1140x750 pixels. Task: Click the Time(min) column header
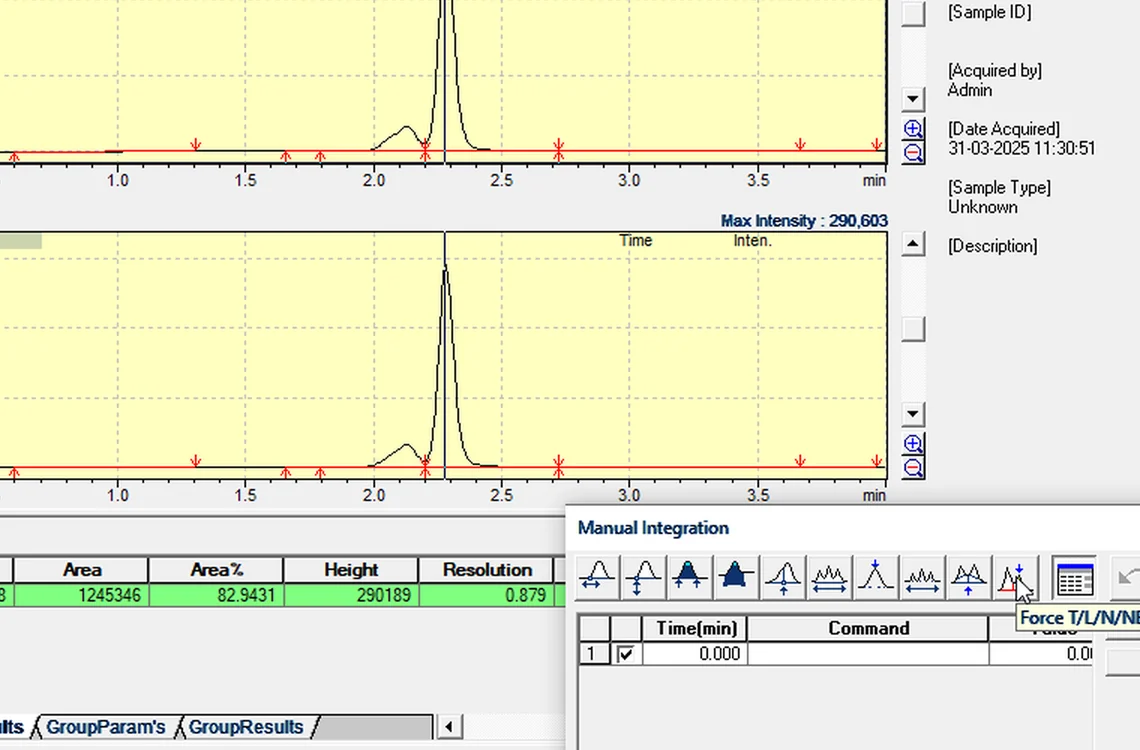[695, 629]
